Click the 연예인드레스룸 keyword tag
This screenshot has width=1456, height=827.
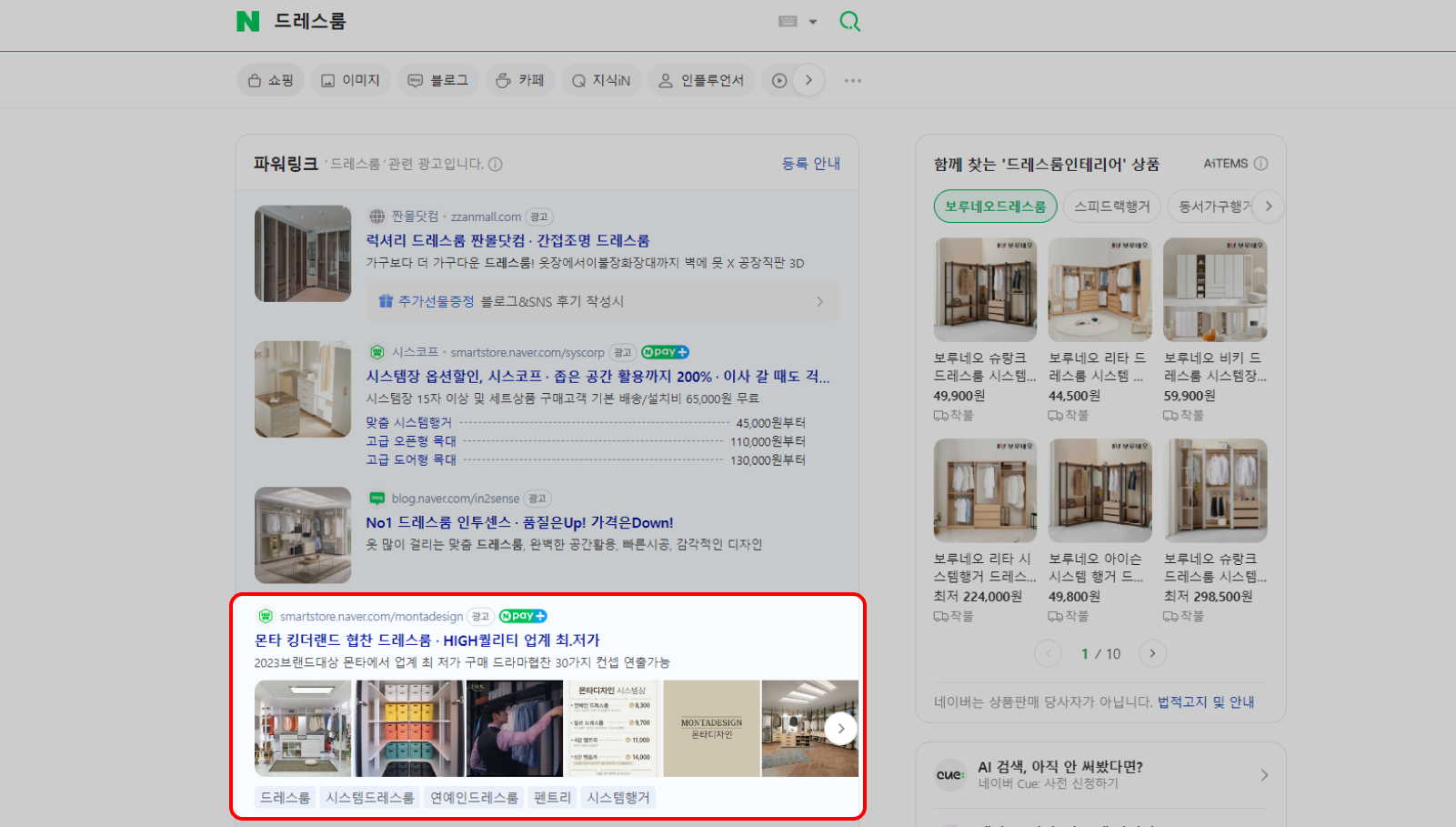coord(474,798)
